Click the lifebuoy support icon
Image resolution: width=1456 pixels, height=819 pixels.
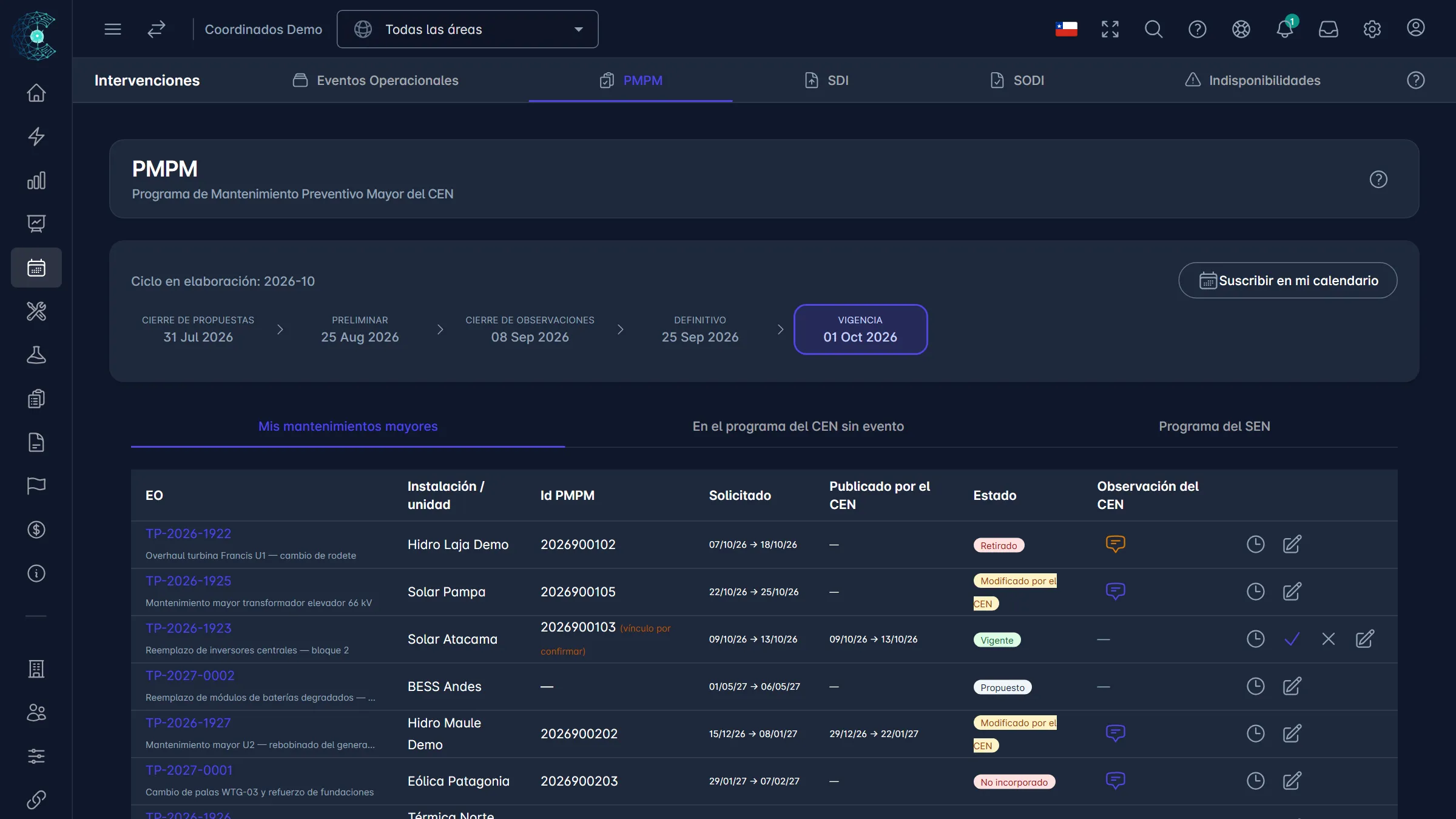pos(1241,29)
